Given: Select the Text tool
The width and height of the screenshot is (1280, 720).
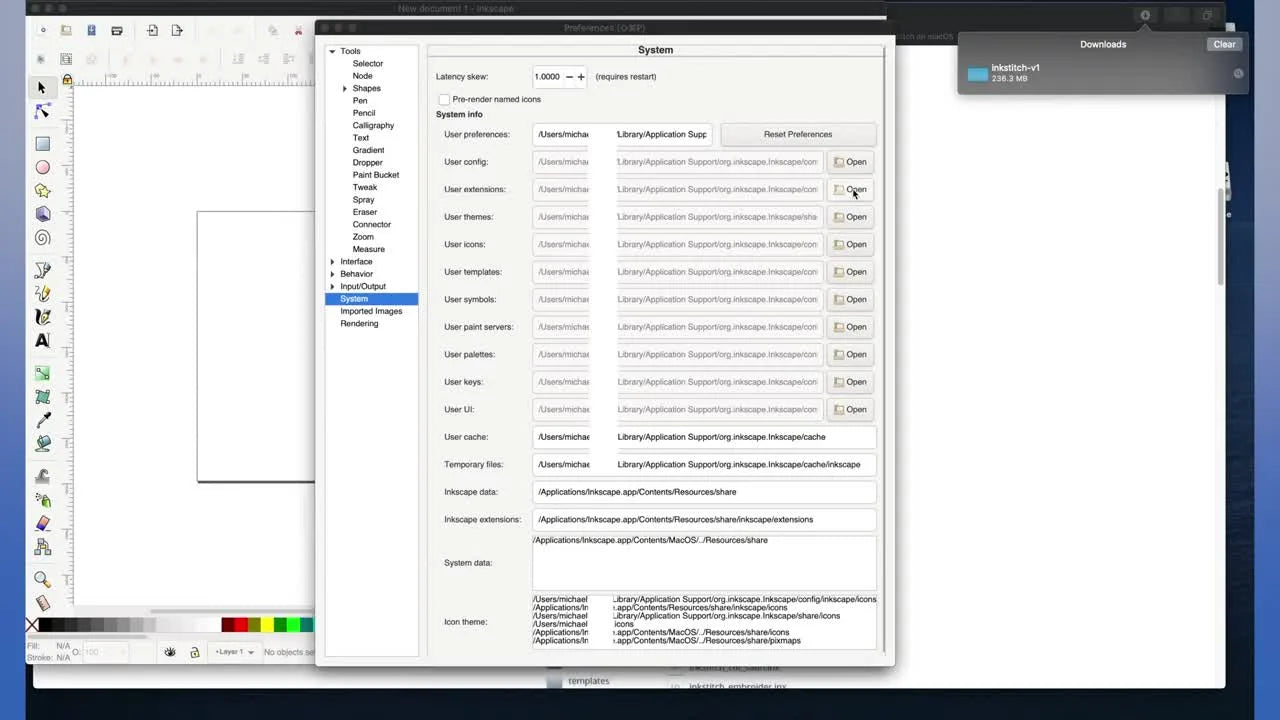Looking at the screenshot, I should [42, 341].
